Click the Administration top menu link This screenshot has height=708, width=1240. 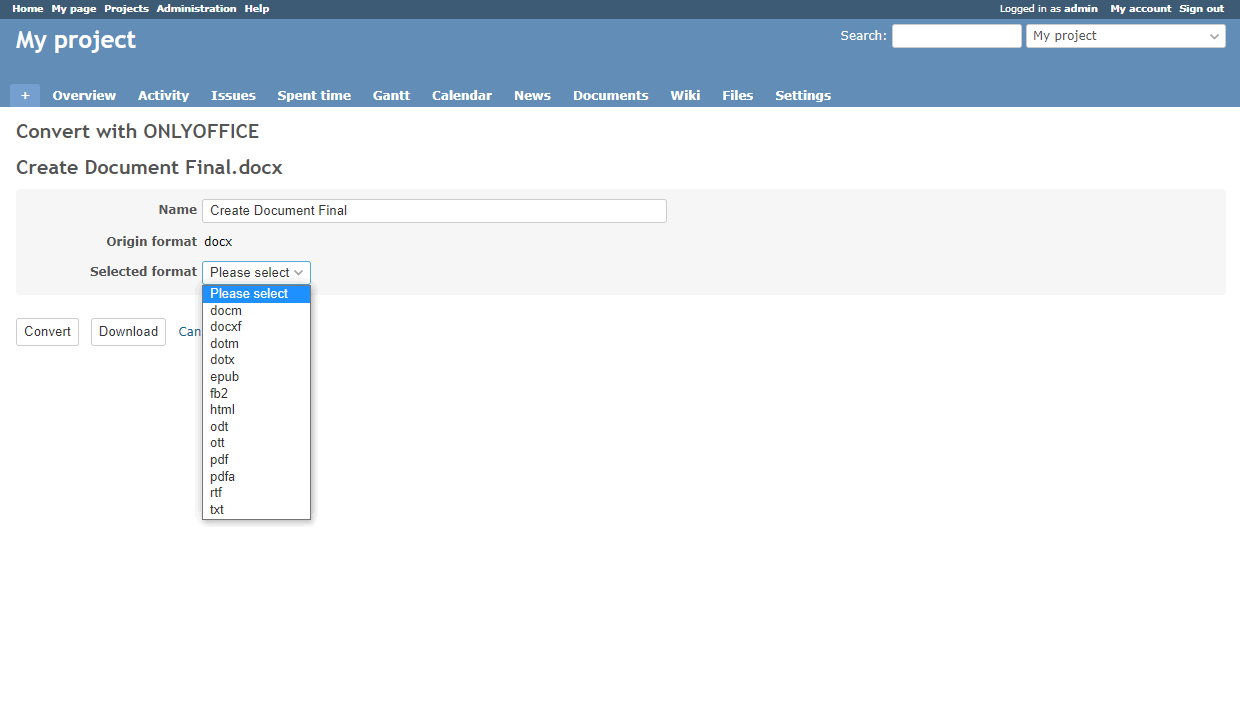tap(196, 9)
